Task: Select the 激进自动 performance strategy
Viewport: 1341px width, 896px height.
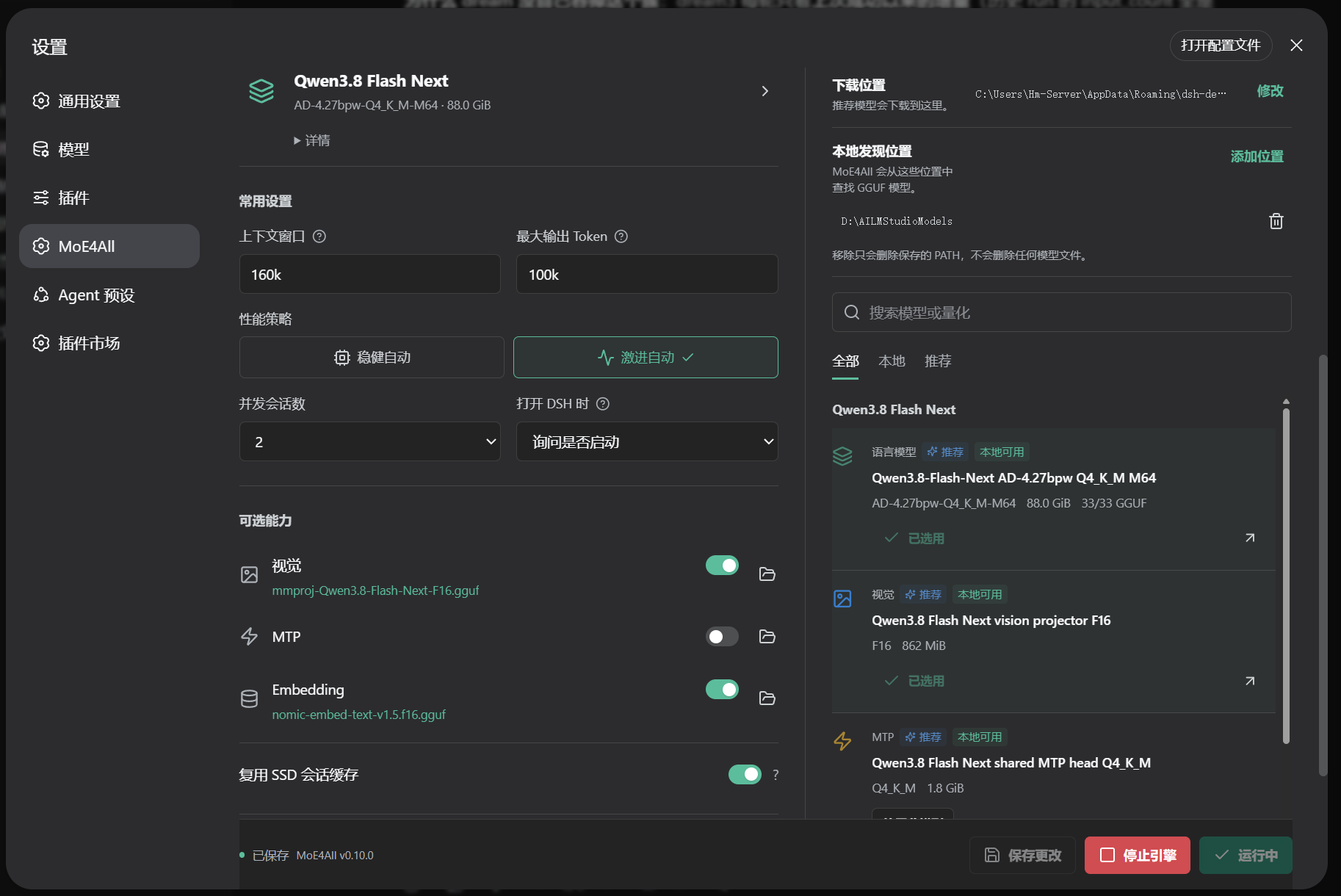Action: pos(646,358)
